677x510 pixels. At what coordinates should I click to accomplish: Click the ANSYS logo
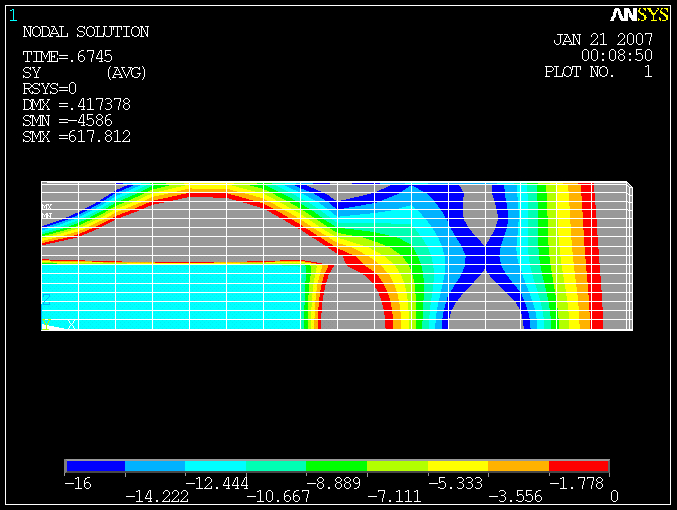coord(639,15)
